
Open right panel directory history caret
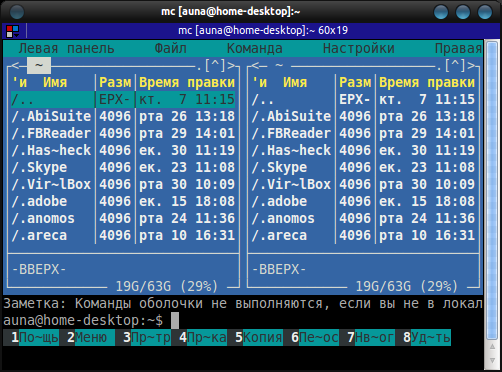(455, 65)
